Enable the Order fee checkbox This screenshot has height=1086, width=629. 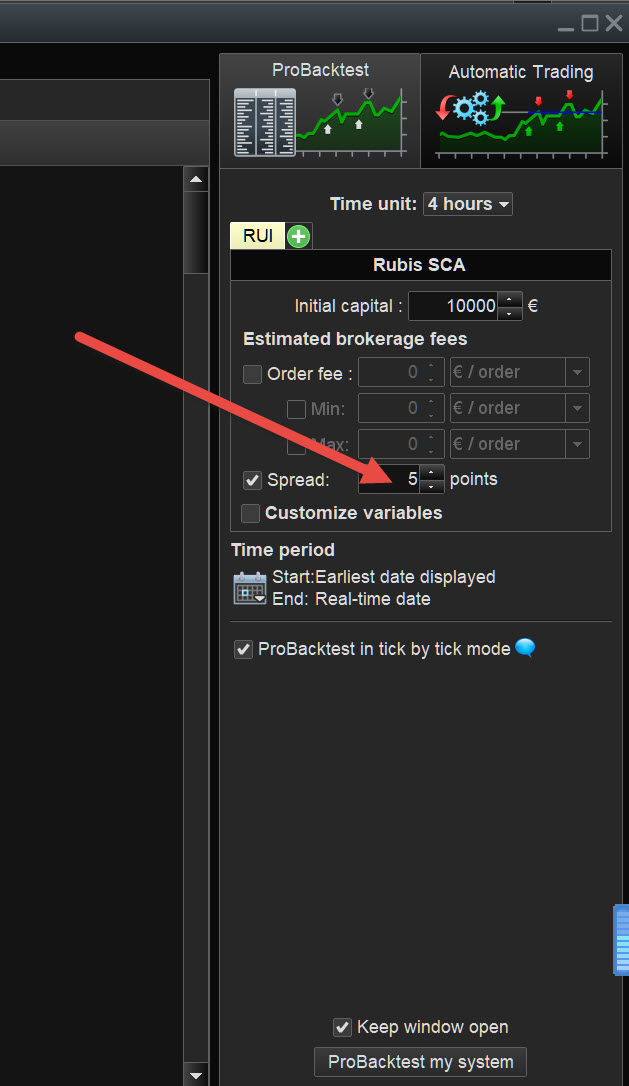click(x=253, y=374)
